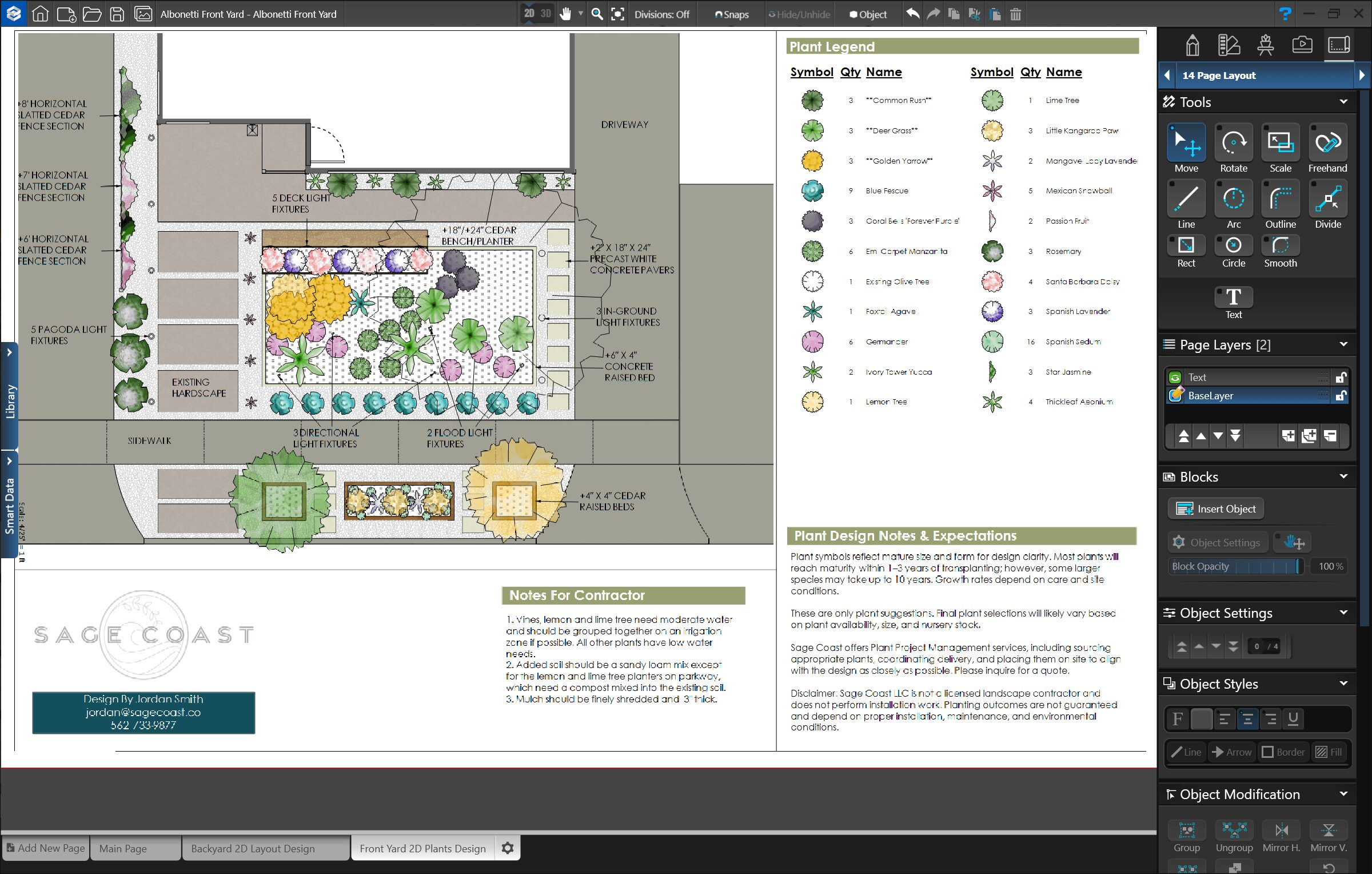Click the zoom-to-fit frame icon
Image resolution: width=1372 pixels, height=874 pixels.
pyautogui.click(x=618, y=14)
